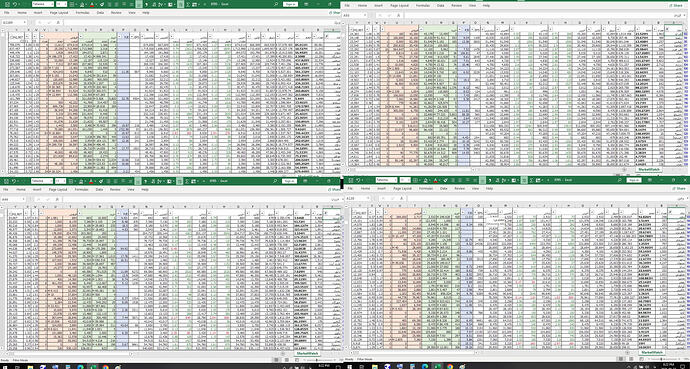Open column X filter arrow, top-left window
The image size is (690, 369).
(x=27, y=37)
